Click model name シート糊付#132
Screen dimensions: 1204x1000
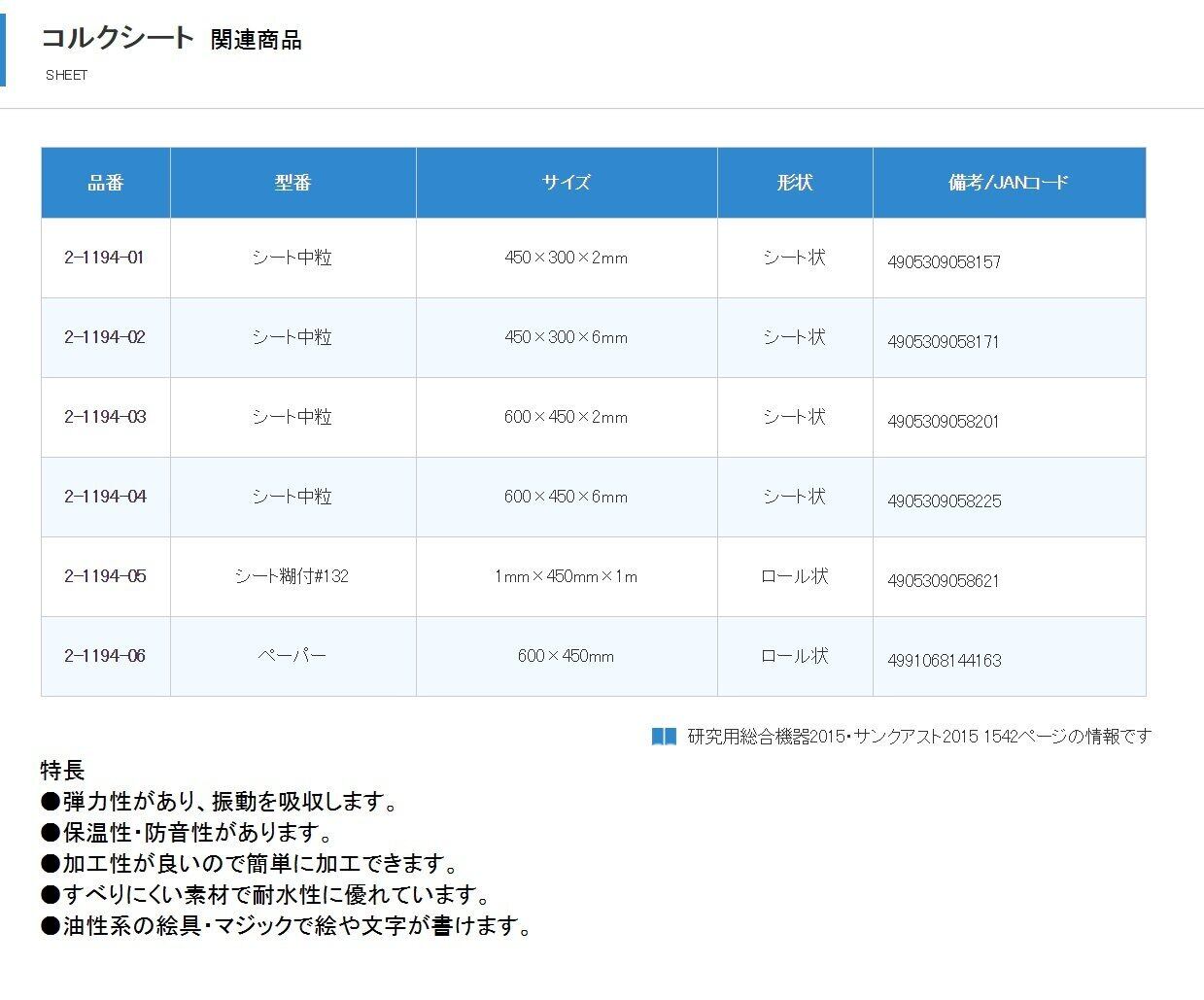(292, 576)
